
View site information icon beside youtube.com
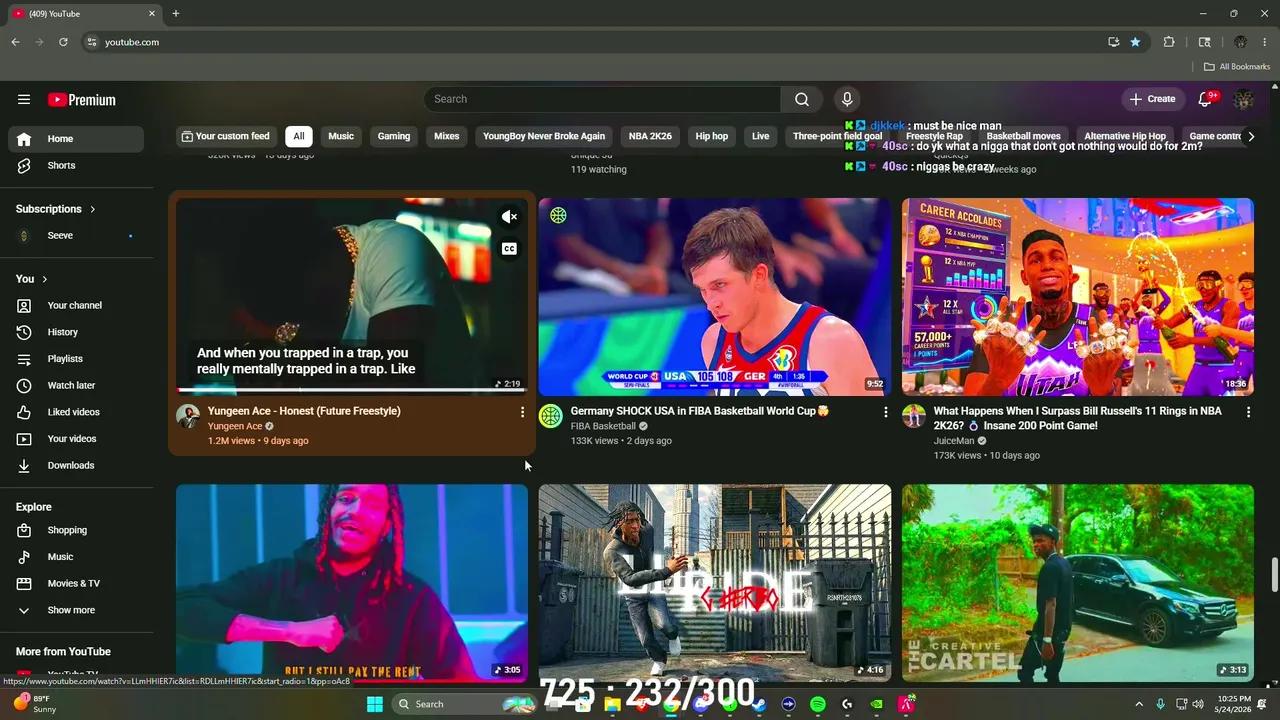(x=91, y=42)
